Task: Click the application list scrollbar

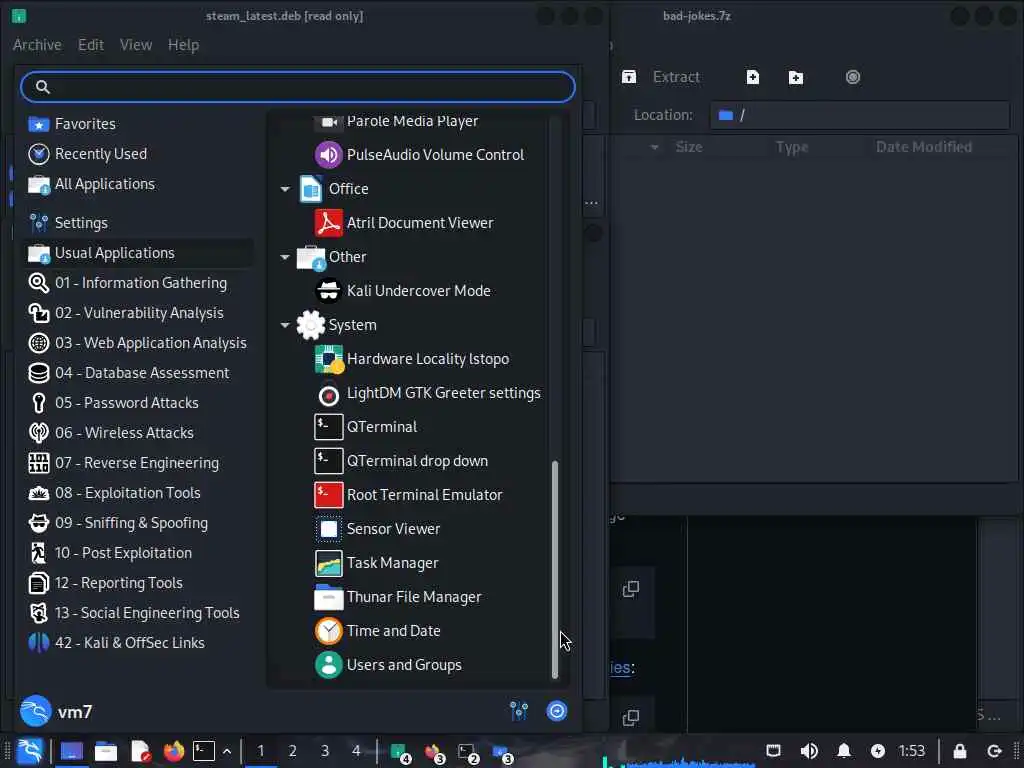Action: click(x=555, y=569)
